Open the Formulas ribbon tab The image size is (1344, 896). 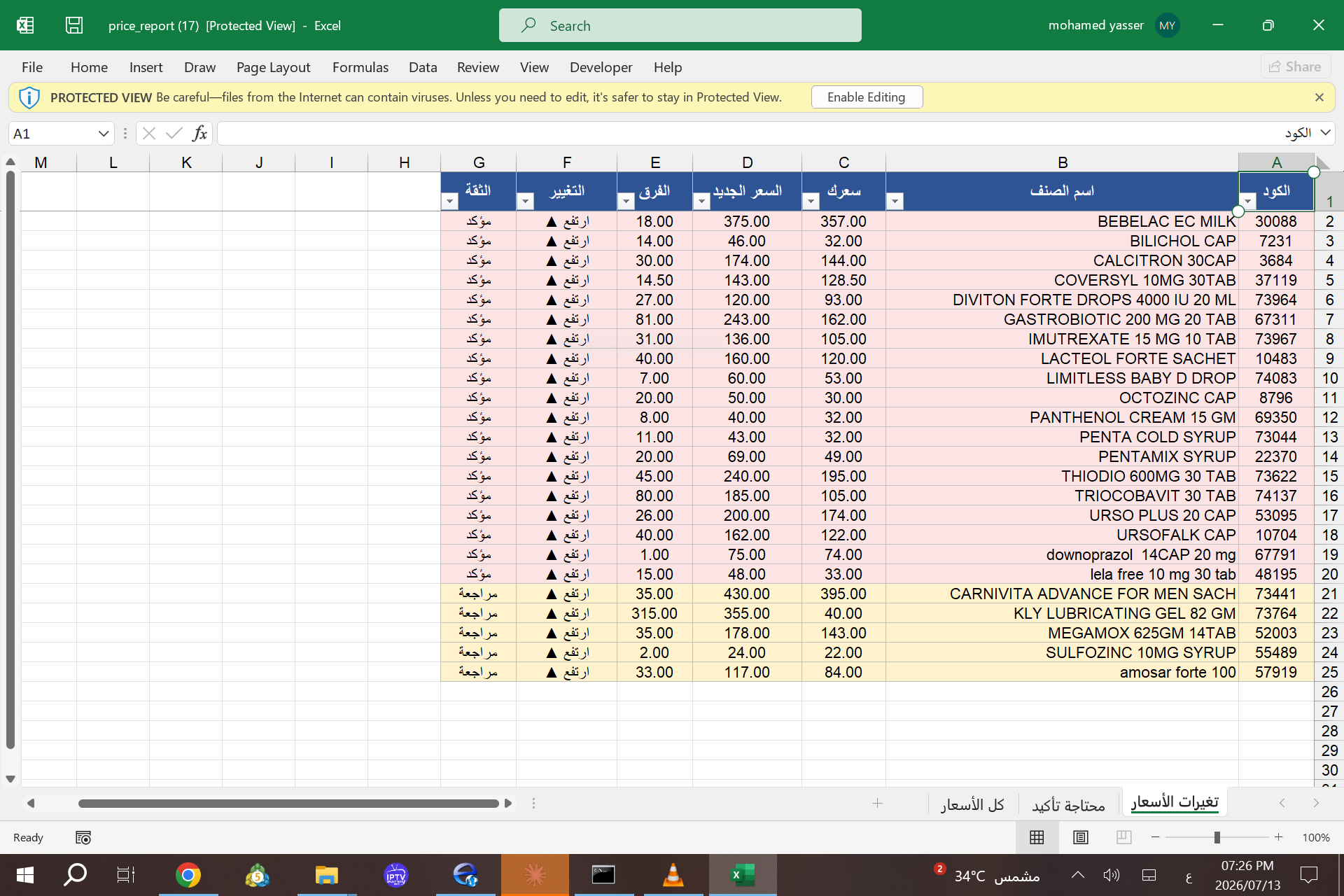click(360, 67)
